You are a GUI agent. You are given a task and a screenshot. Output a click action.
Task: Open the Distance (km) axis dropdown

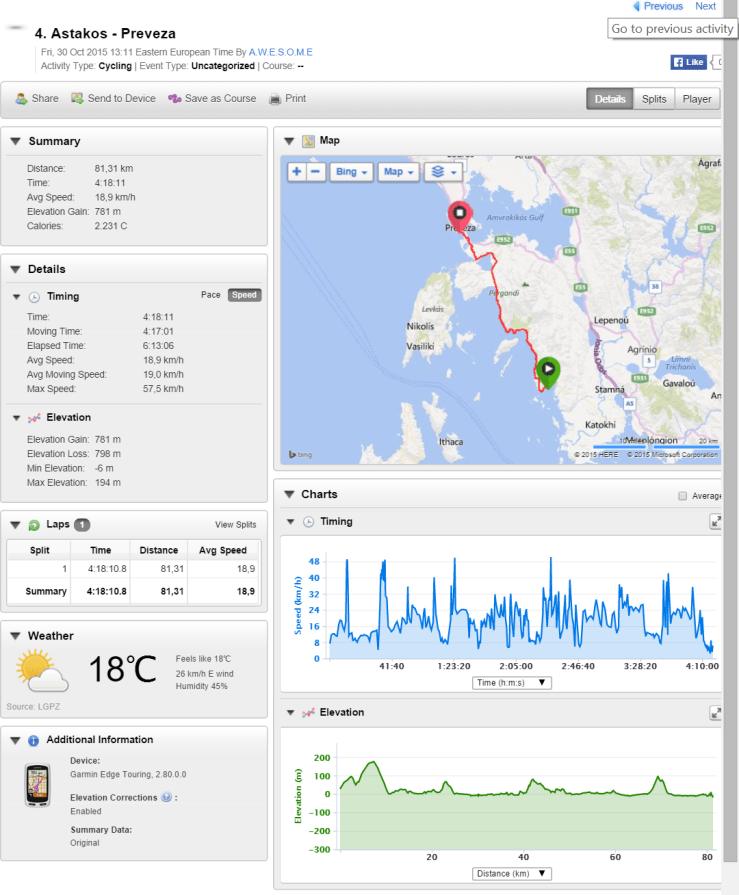pyautogui.click(x=512, y=874)
